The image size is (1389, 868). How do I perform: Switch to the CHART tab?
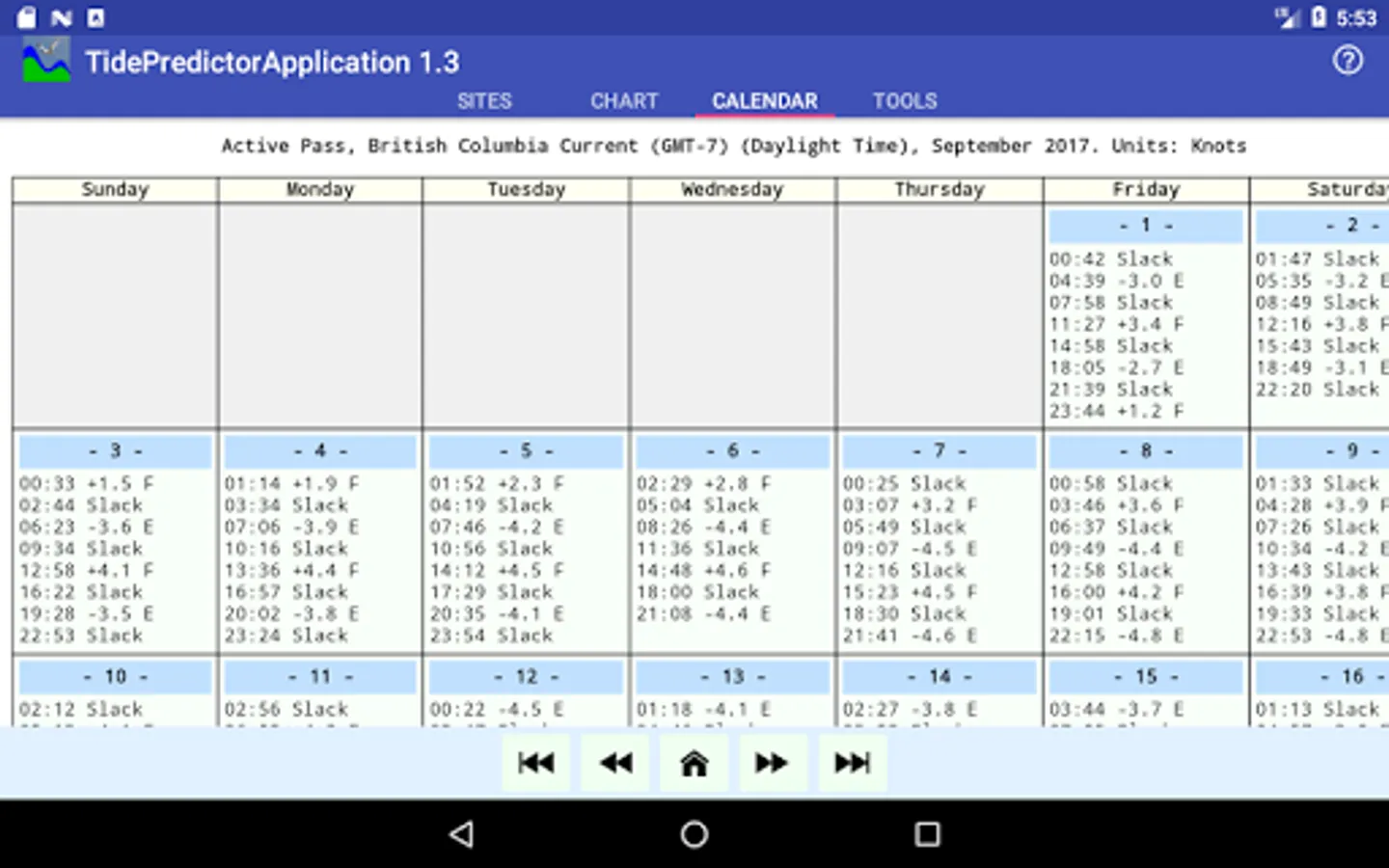click(624, 100)
